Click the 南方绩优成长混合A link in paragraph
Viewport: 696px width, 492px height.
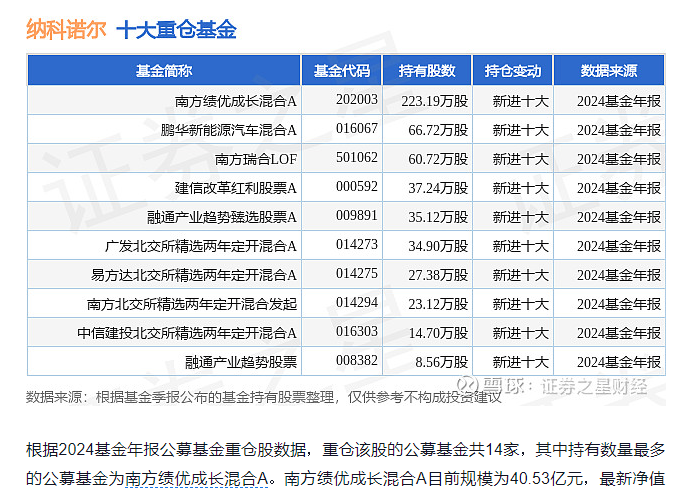click(197, 478)
